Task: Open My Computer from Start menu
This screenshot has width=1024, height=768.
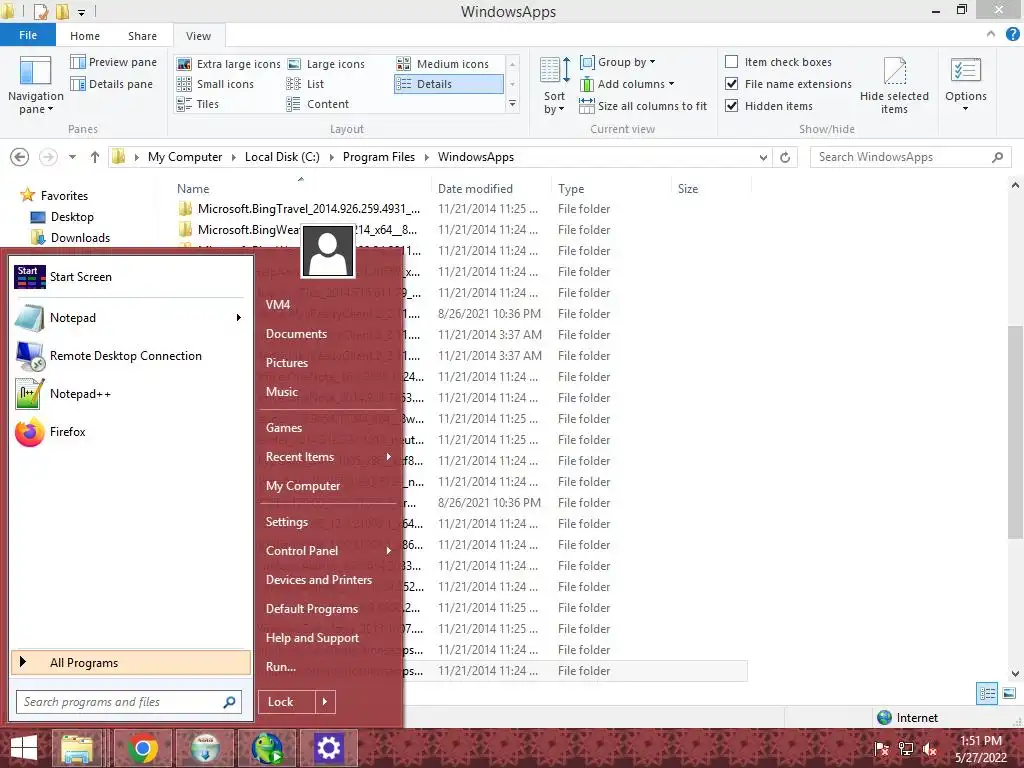Action: (303, 487)
